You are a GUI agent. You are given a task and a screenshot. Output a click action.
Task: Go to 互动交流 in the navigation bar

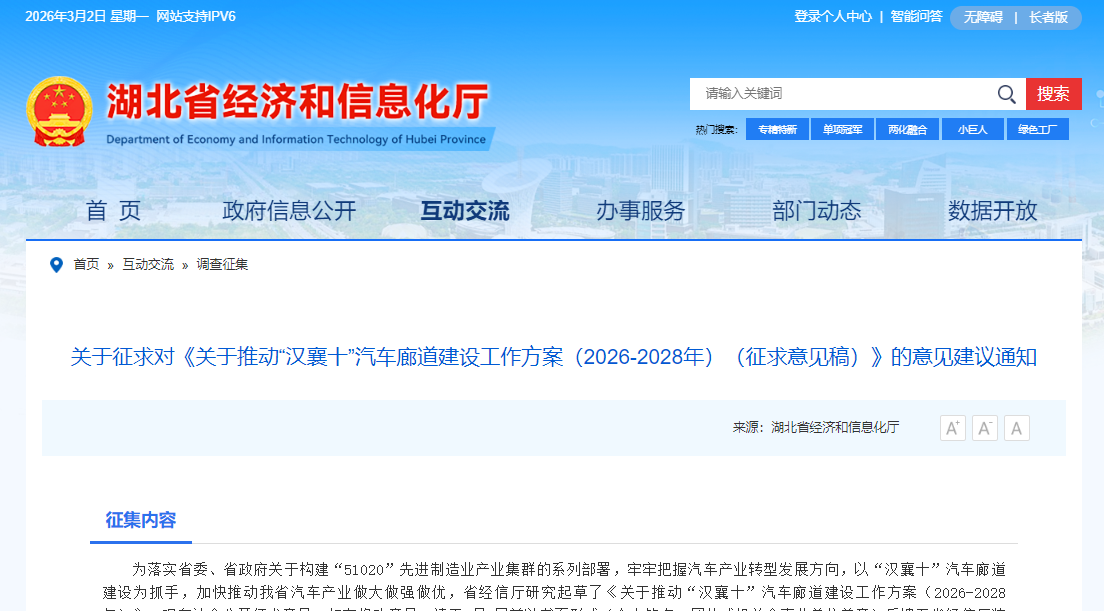coord(465,211)
